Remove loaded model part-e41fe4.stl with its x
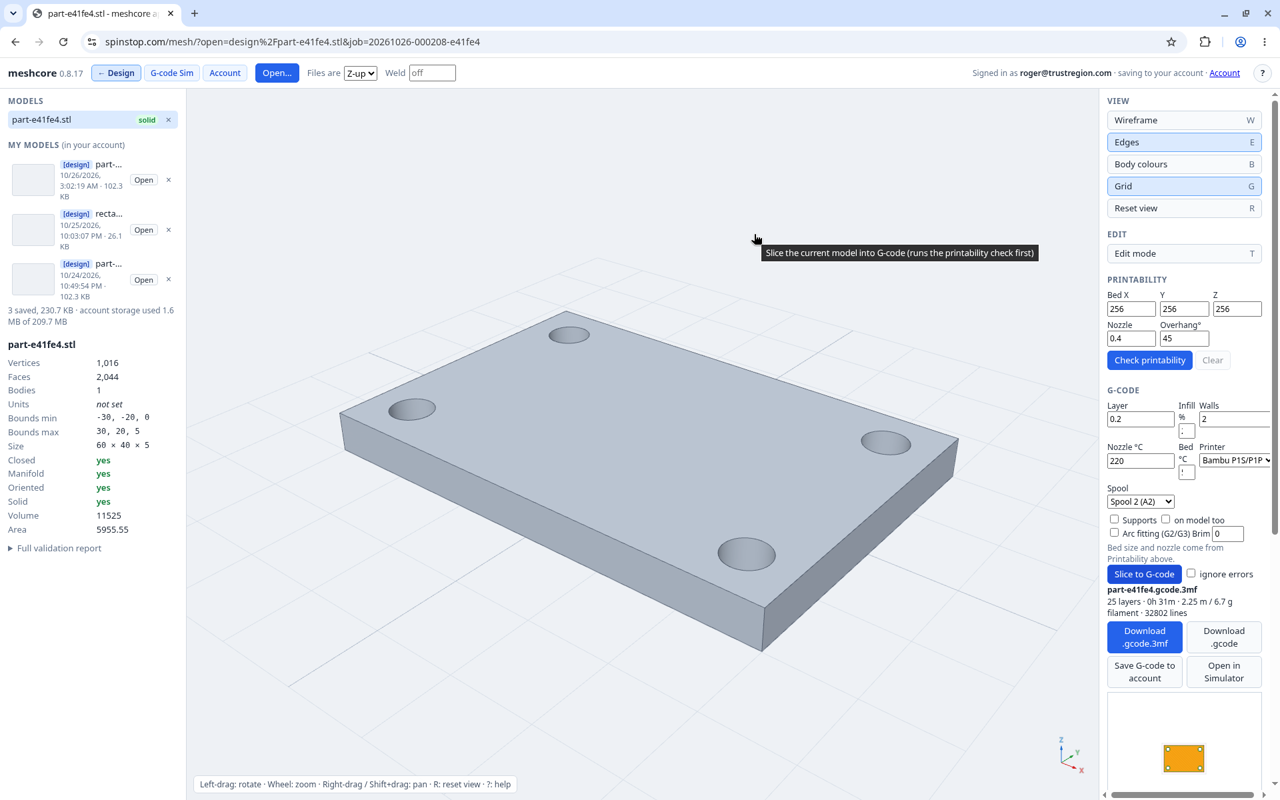The height and width of the screenshot is (800, 1280). pyautogui.click(x=168, y=120)
